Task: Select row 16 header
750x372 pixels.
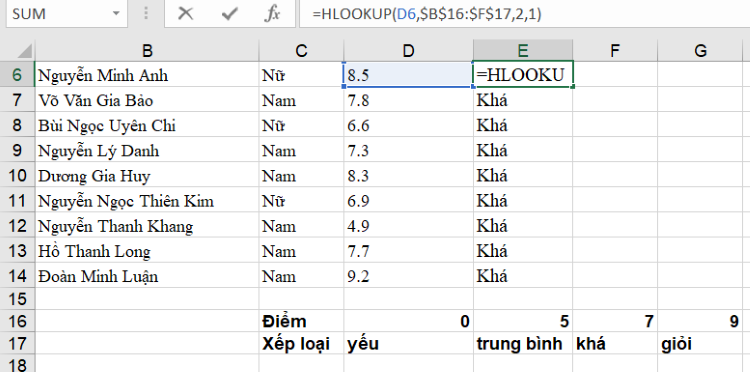Action: point(17,321)
